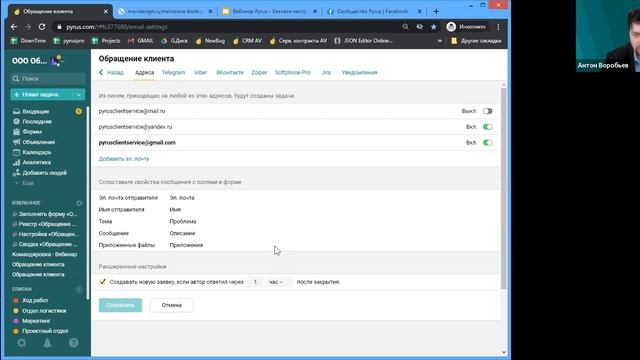Uncheck Создавать новую заявку checkbox

click(102, 282)
